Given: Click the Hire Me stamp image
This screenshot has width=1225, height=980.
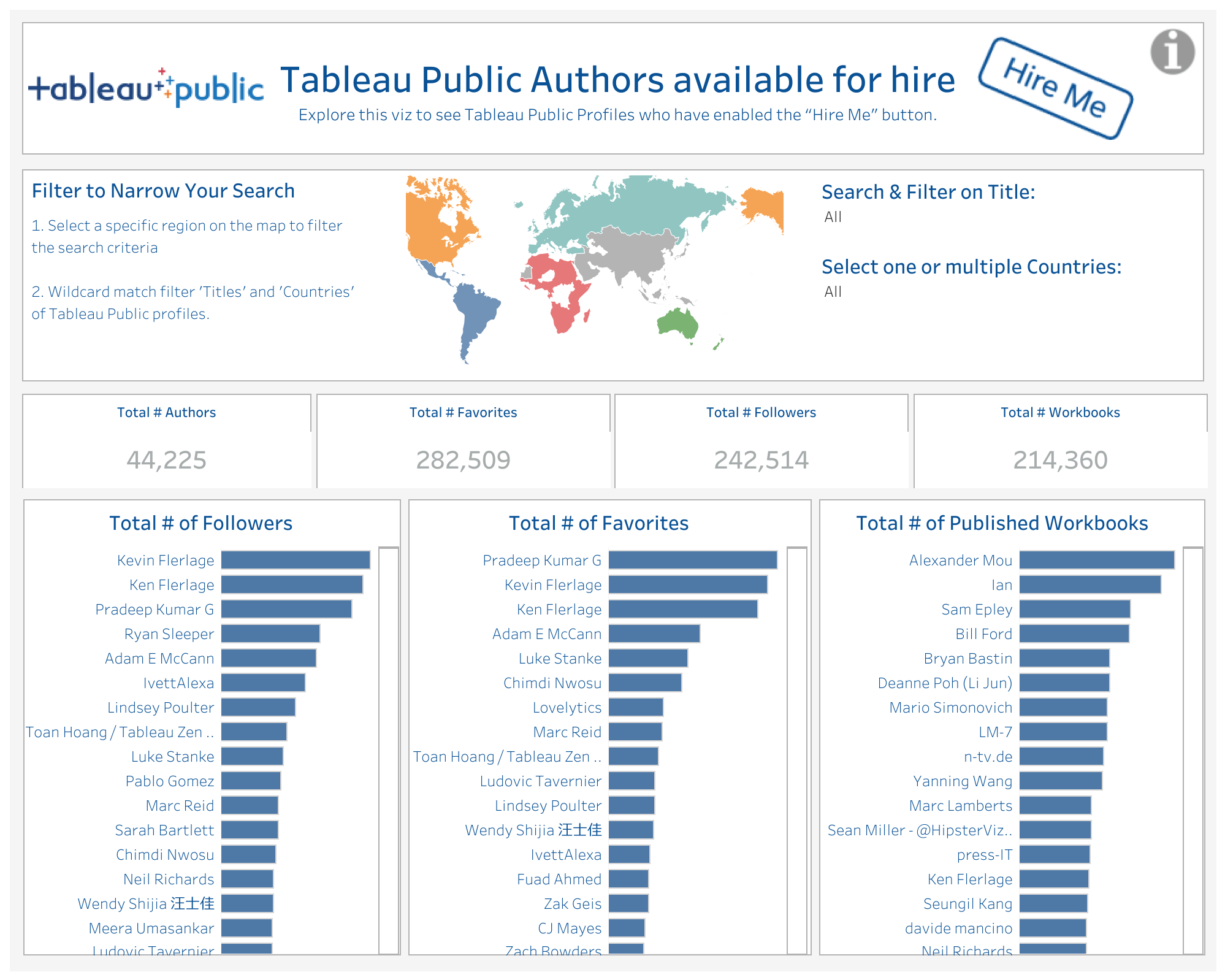Looking at the screenshot, I should pos(1055,88).
